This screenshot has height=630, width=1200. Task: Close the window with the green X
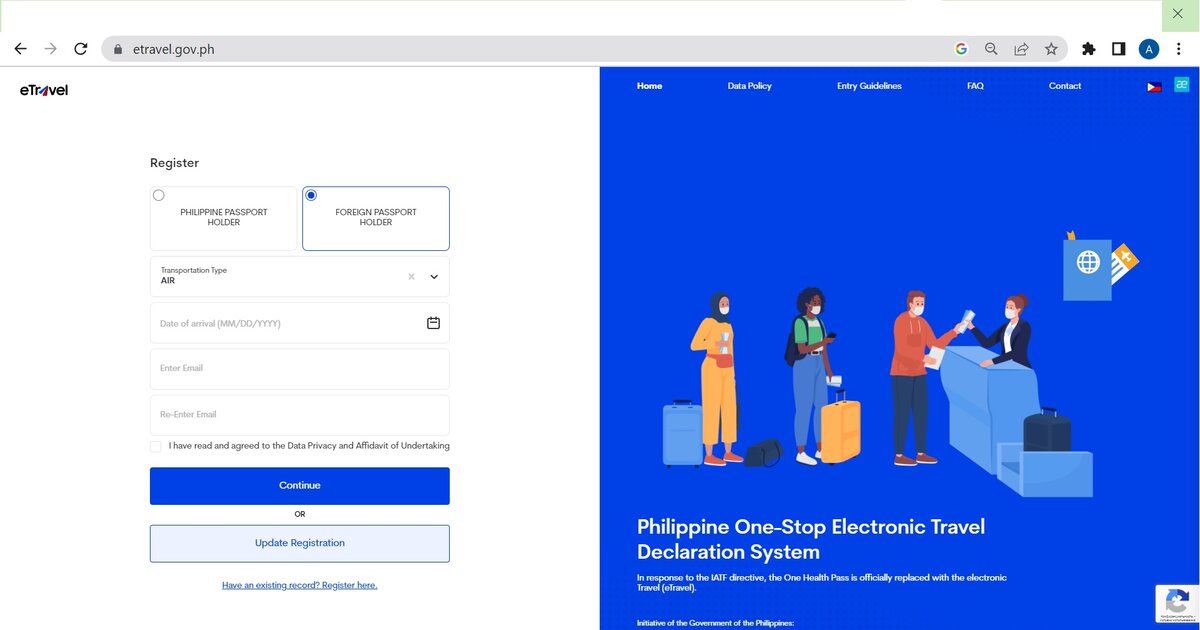click(x=1178, y=14)
